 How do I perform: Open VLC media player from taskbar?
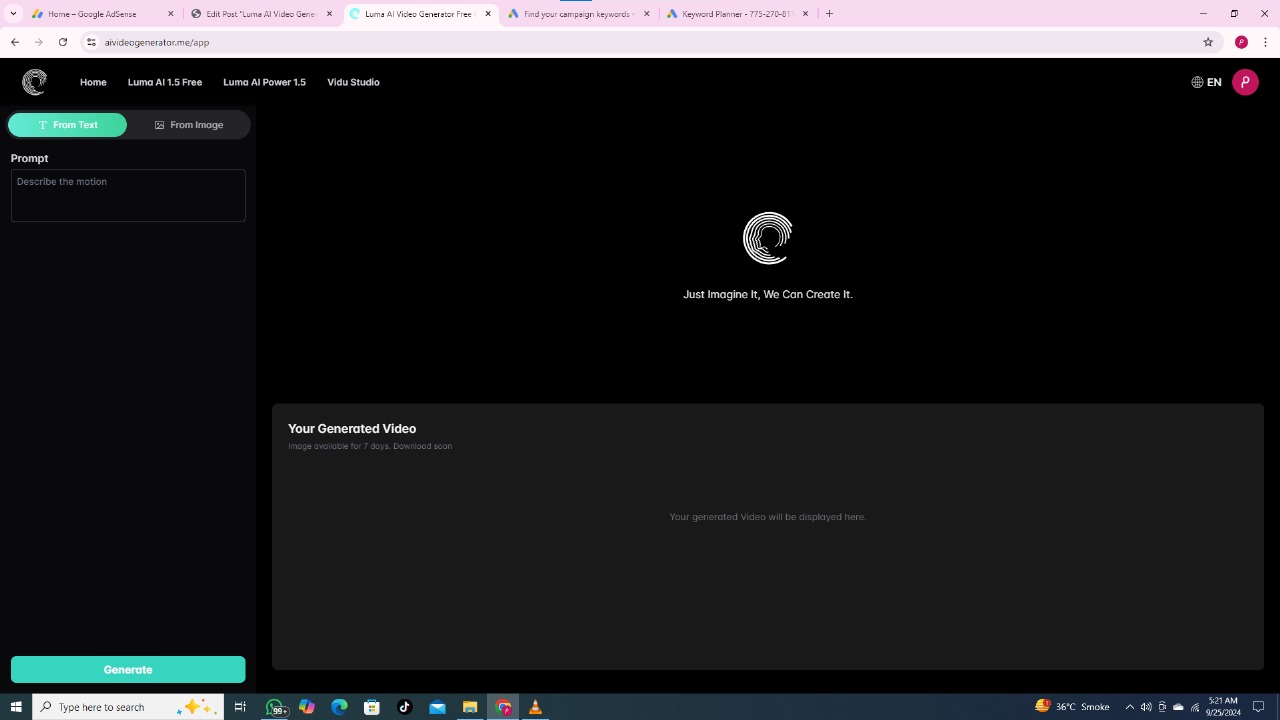pos(535,707)
